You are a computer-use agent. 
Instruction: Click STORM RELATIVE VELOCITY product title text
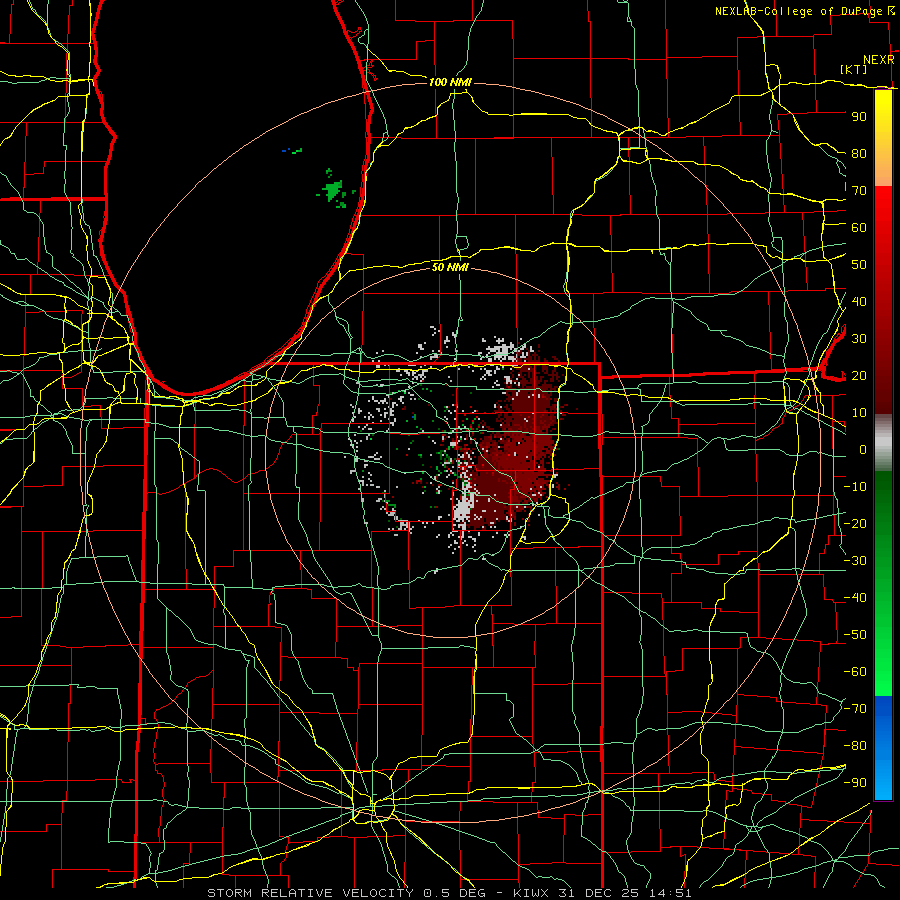click(310, 893)
